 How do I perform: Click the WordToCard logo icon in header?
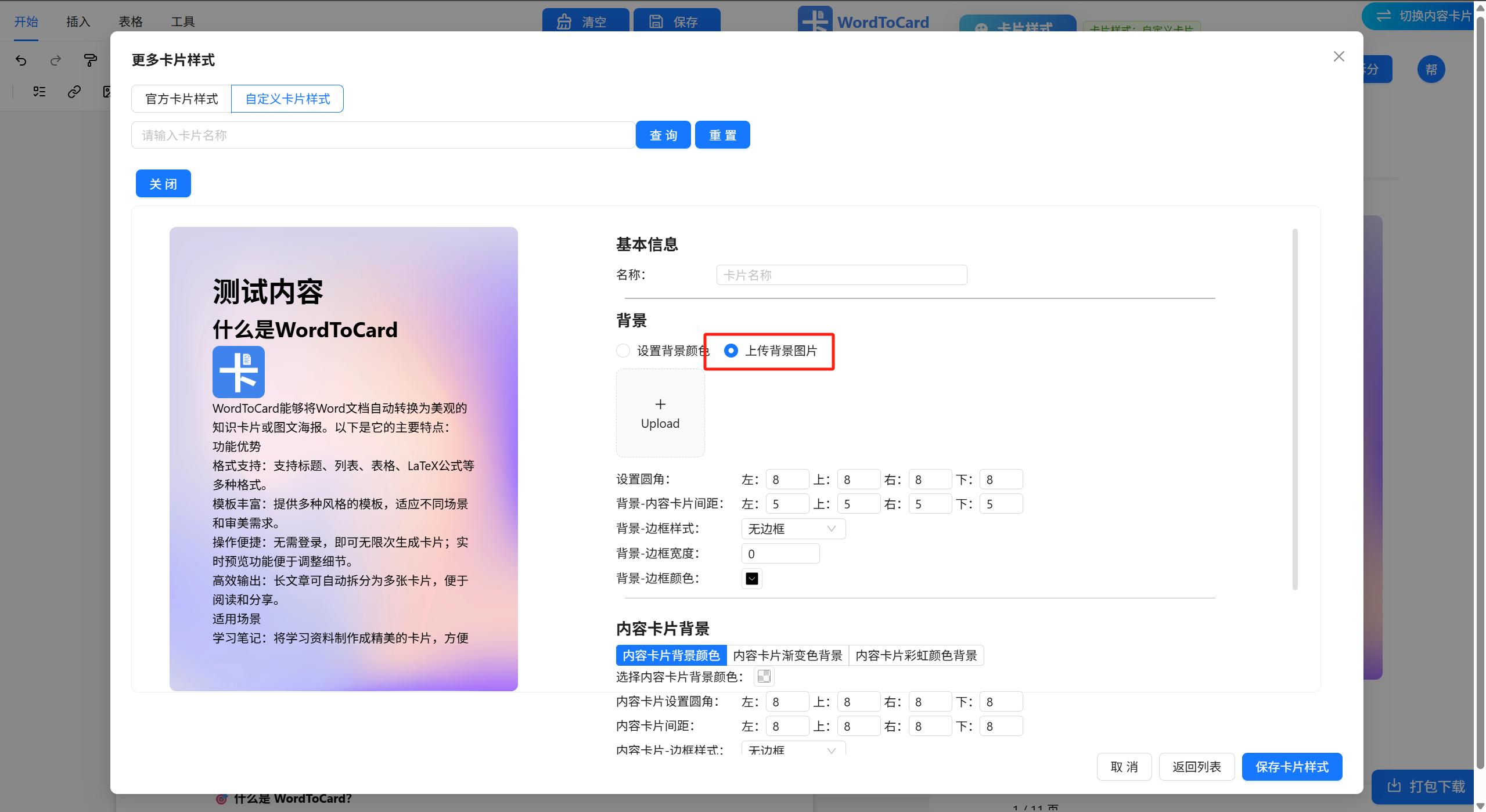point(815,20)
